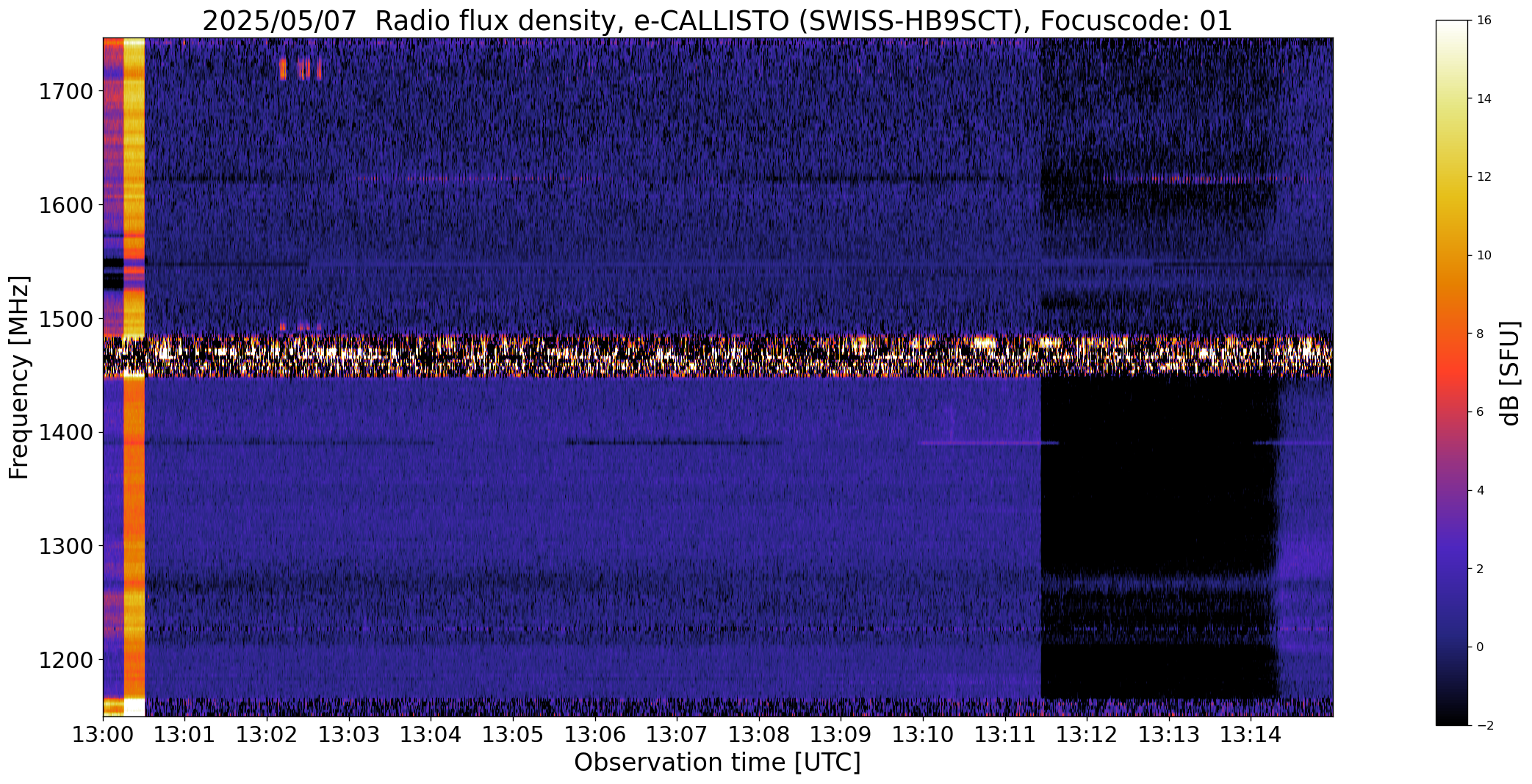Click the 13:10 time tick label
Image resolution: width=1532 pixels, height=784 pixels.
tap(923, 735)
